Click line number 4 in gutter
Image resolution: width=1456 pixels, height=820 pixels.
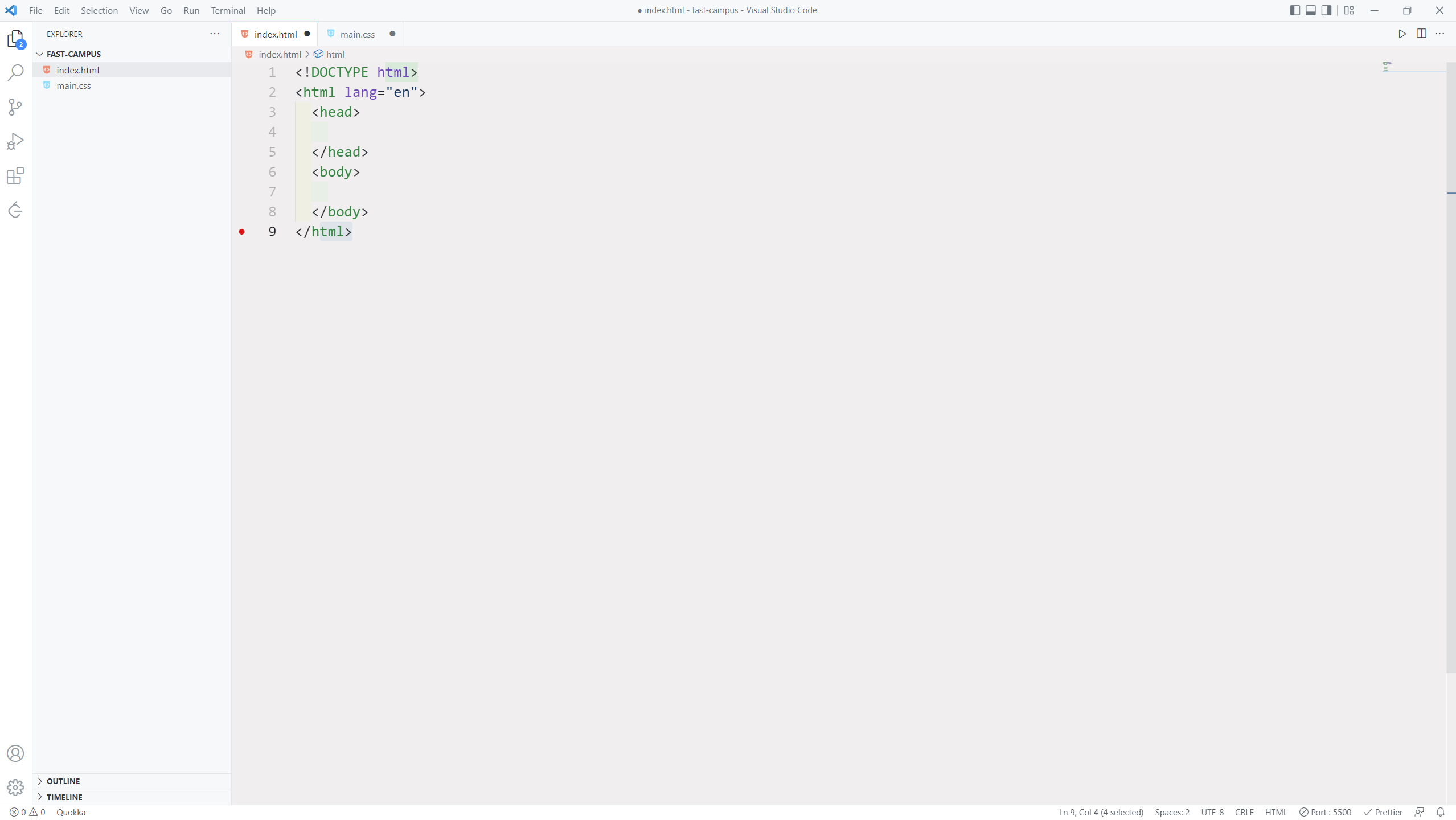[x=272, y=132]
